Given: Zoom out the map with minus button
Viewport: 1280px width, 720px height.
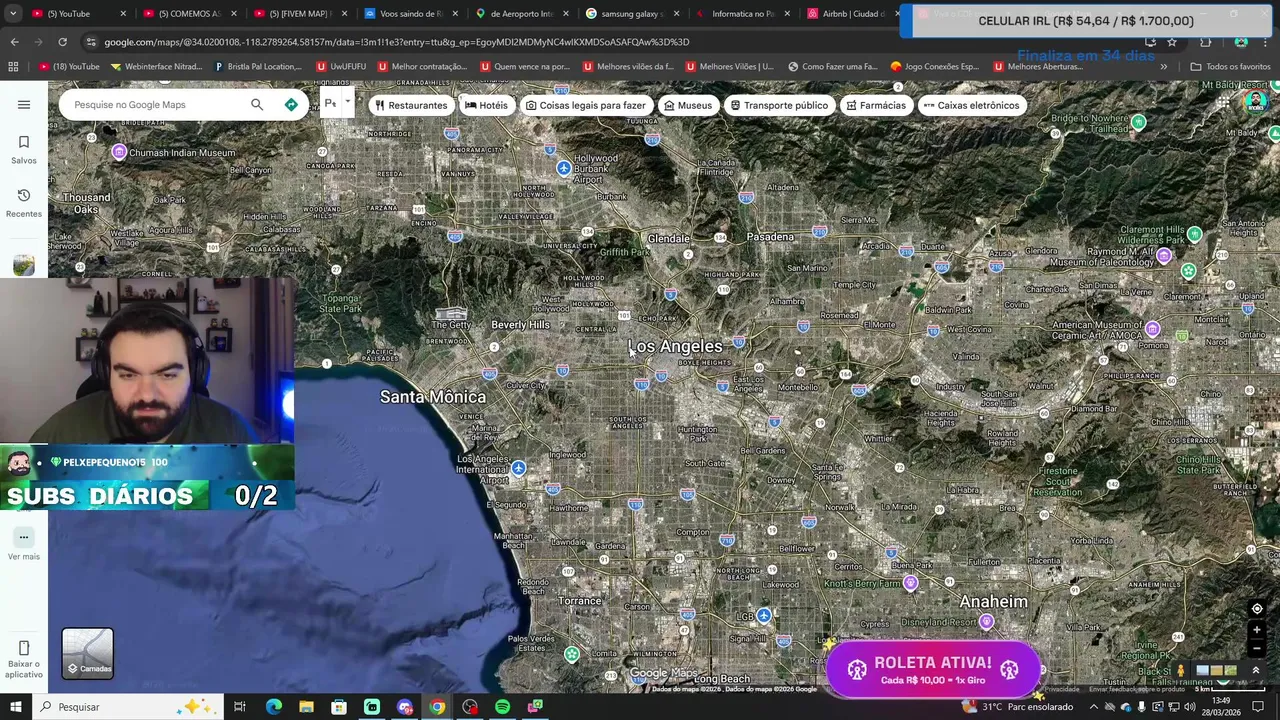Looking at the screenshot, I should pos(1257,648).
